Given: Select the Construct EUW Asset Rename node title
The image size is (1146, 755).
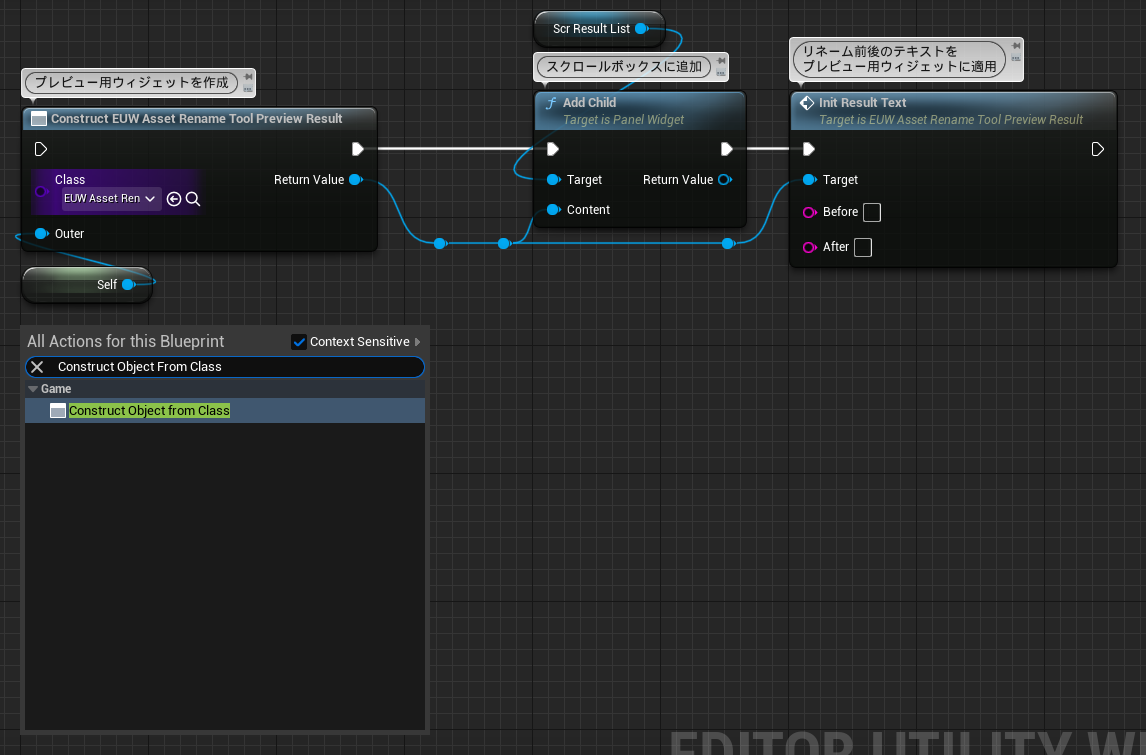Looking at the screenshot, I should 197,118.
